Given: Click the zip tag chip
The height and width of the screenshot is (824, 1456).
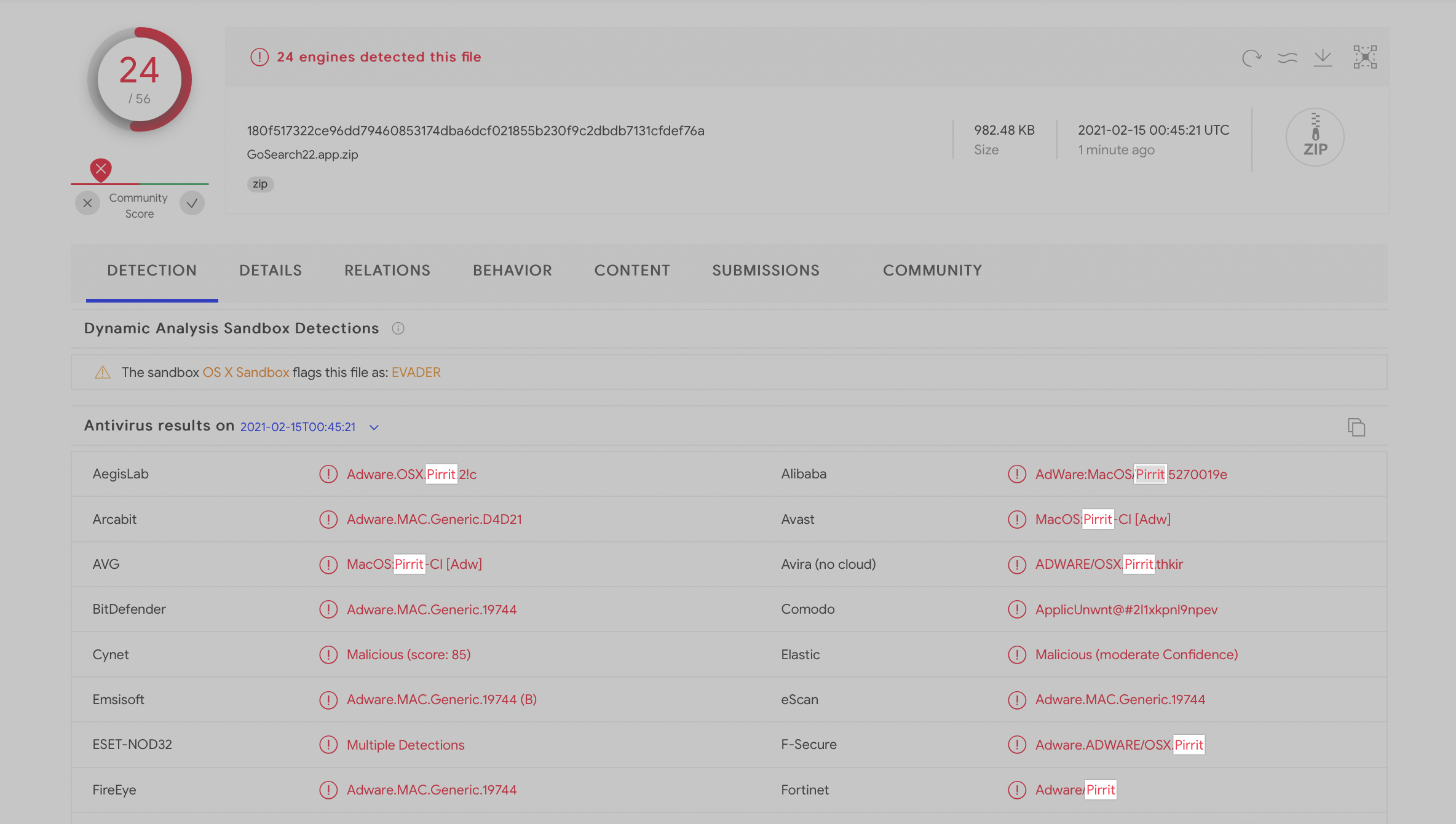Looking at the screenshot, I should (260, 184).
